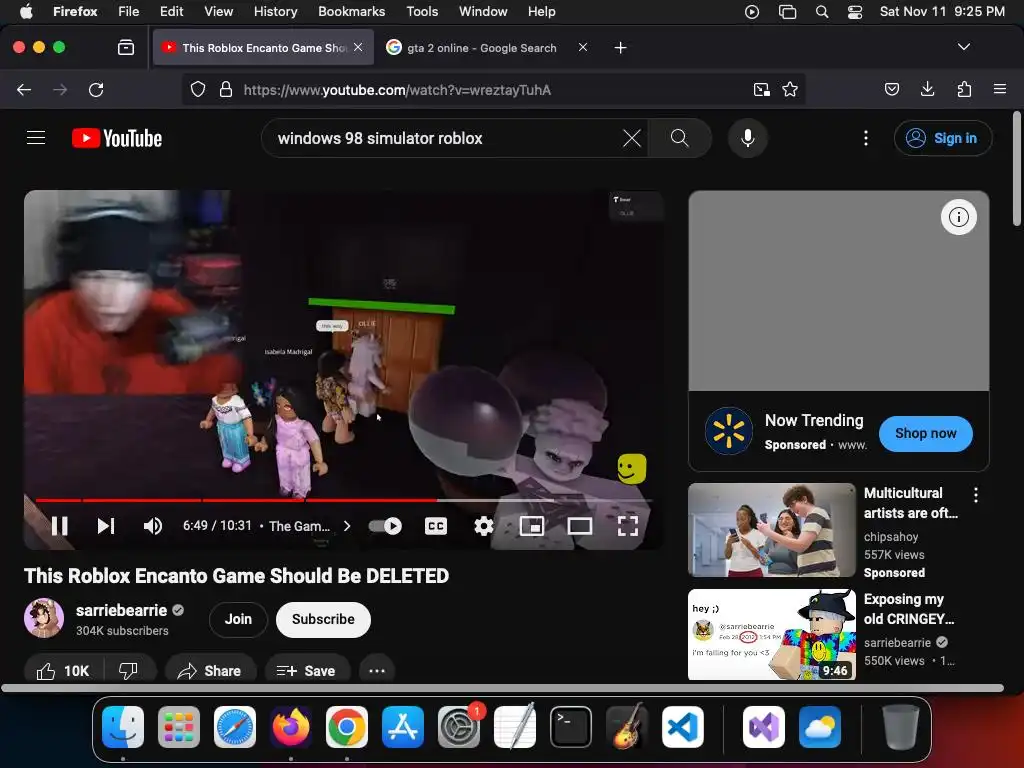
Task: Share the video
Action: (x=210, y=671)
